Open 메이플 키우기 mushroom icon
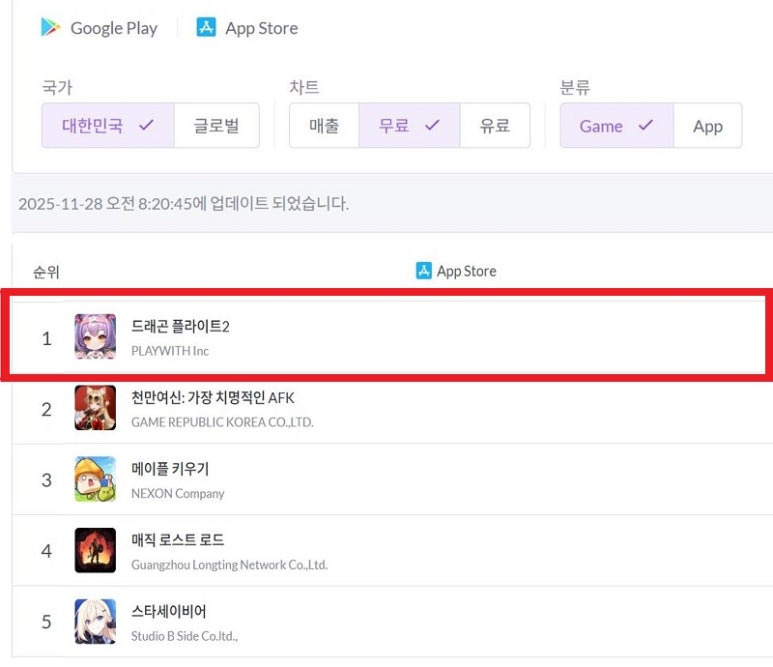 click(x=95, y=479)
